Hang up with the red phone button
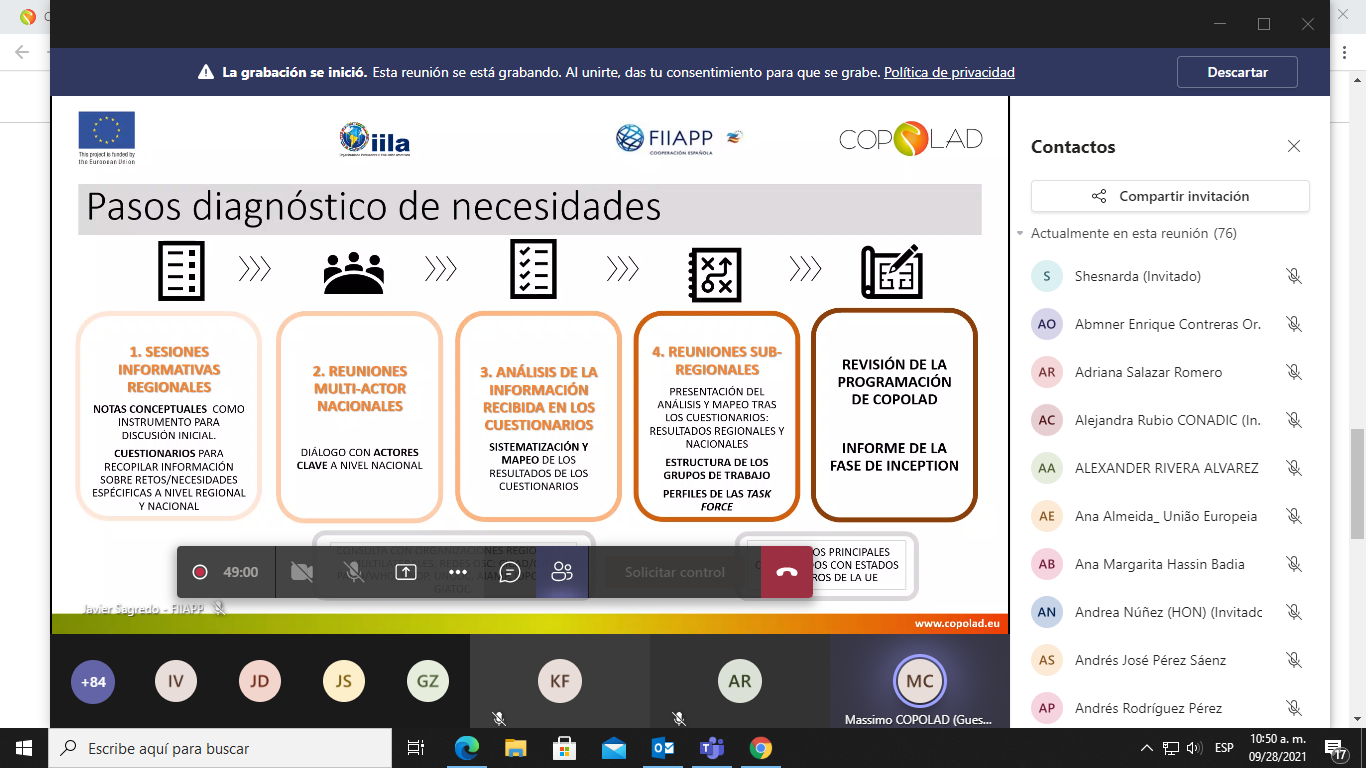1366x768 pixels. (787, 572)
